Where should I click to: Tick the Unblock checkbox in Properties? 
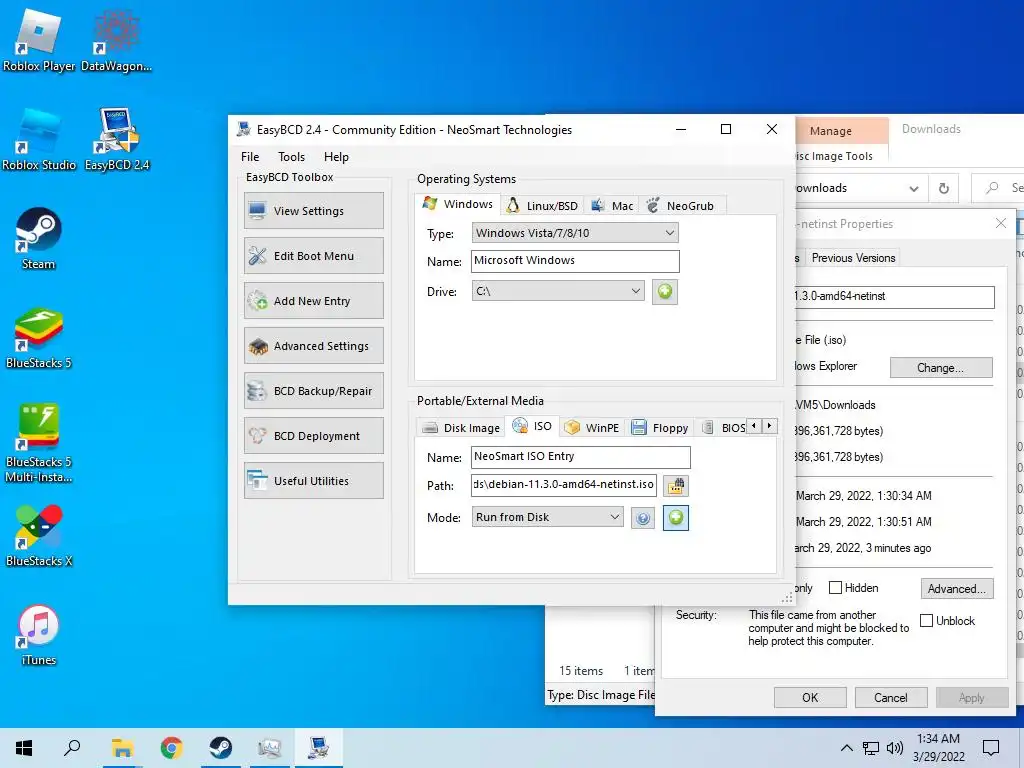coord(926,620)
